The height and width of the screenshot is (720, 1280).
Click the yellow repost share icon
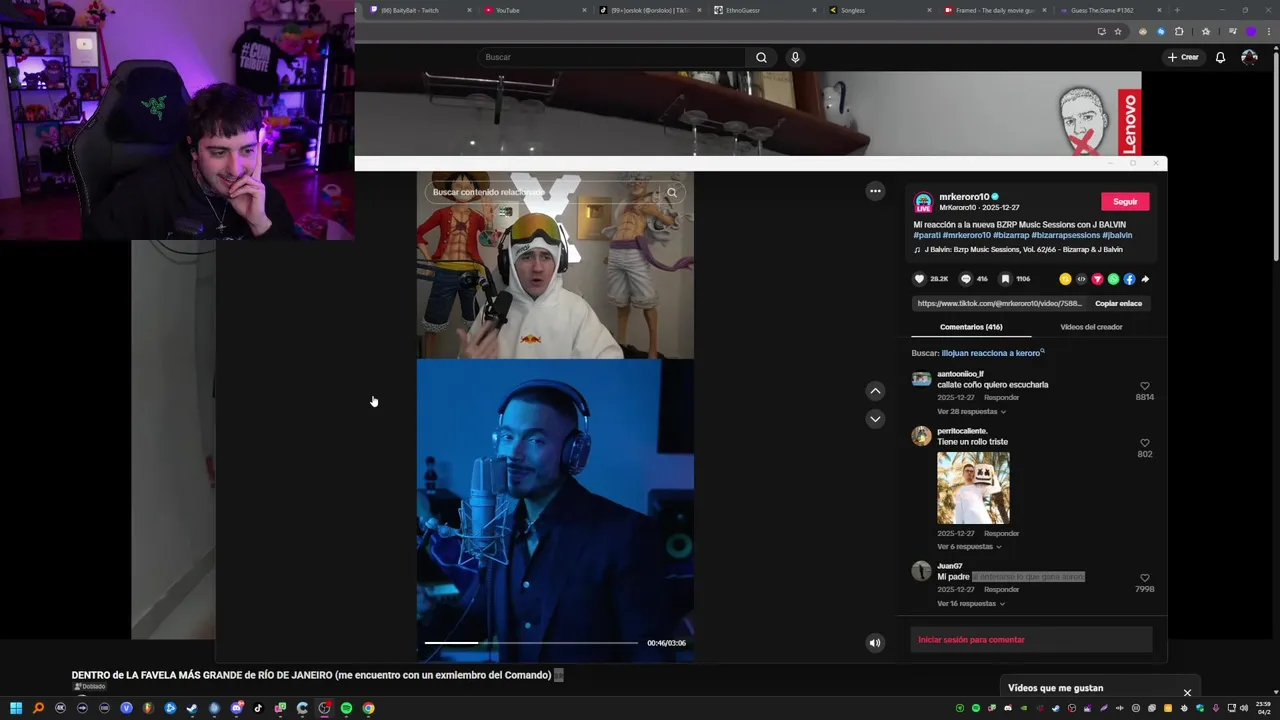tap(1065, 279)
